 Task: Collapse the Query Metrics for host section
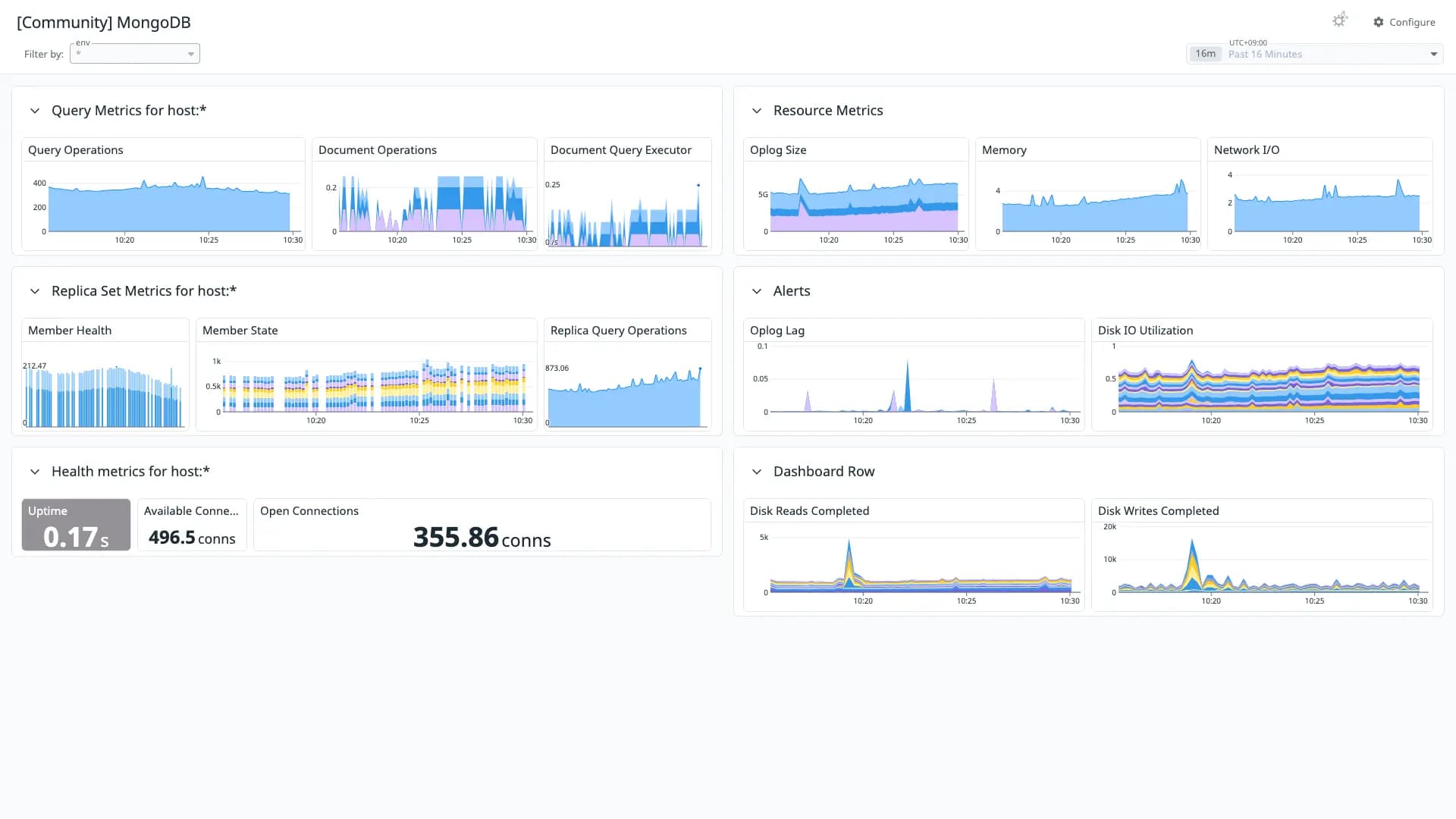pos(35,111)
